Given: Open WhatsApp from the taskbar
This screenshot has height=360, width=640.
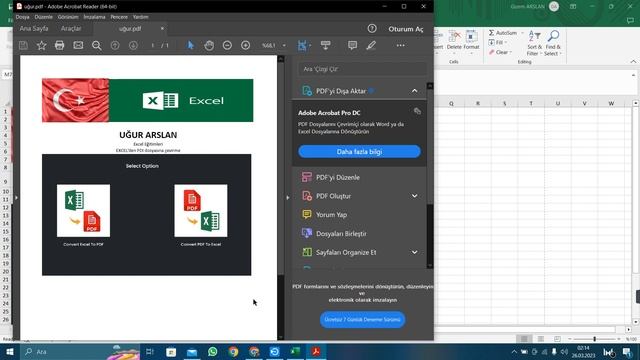Looking at the screenshot, I should coord(212,351).
